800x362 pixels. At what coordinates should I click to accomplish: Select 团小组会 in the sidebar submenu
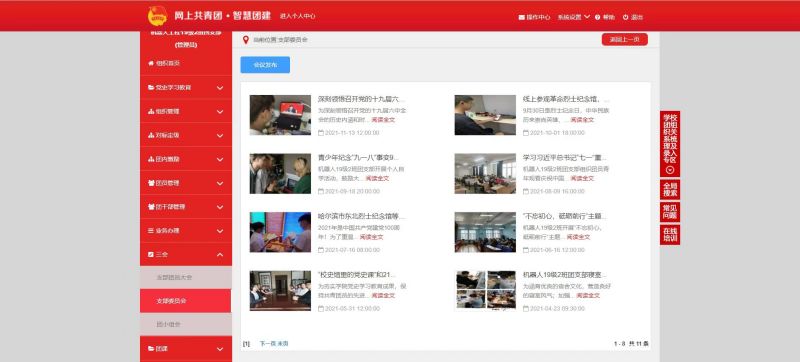tap(186, 324)
